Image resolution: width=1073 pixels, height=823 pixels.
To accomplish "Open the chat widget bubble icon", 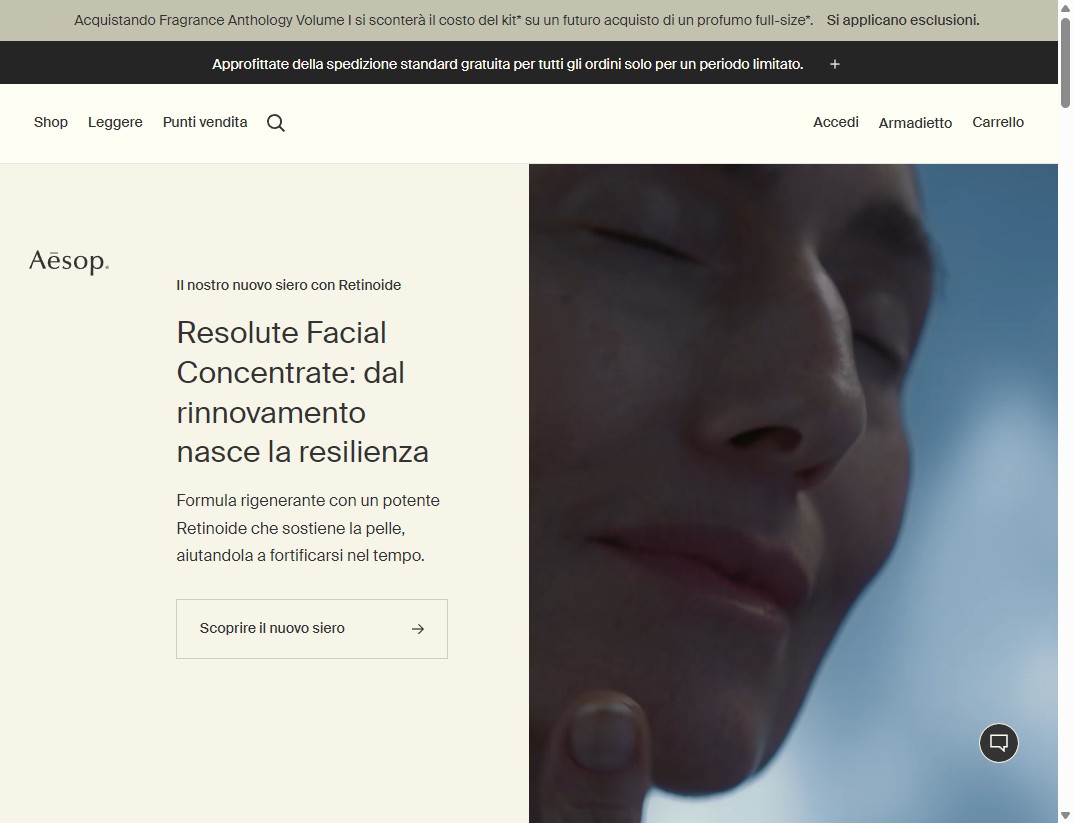I will pos(998,743).
